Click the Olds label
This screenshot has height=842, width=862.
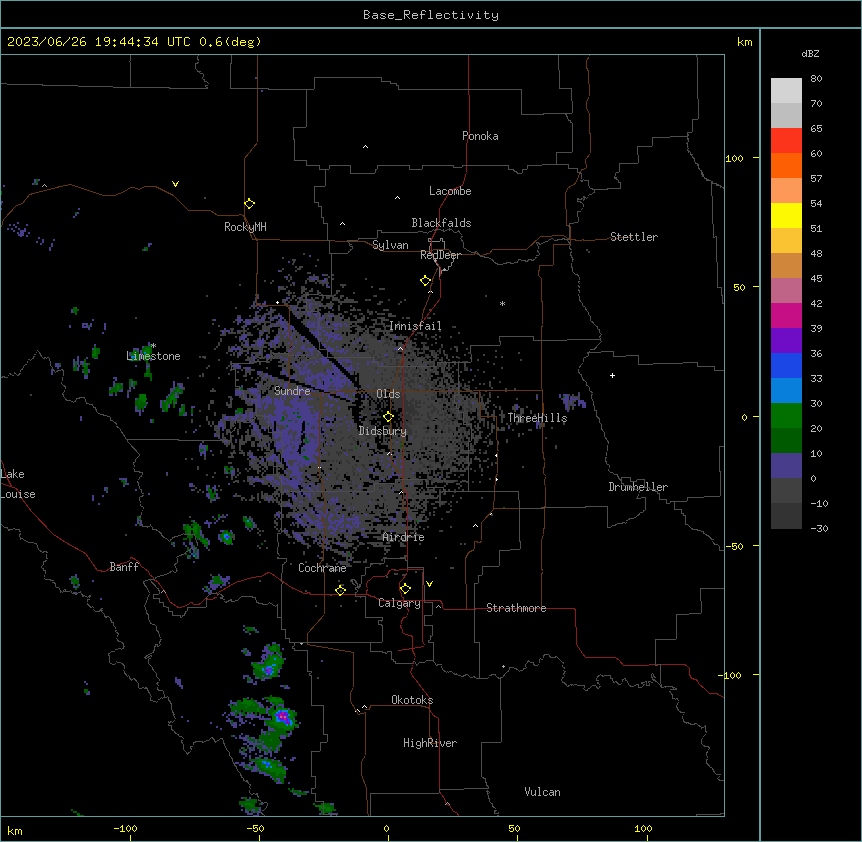click(388, 394)
